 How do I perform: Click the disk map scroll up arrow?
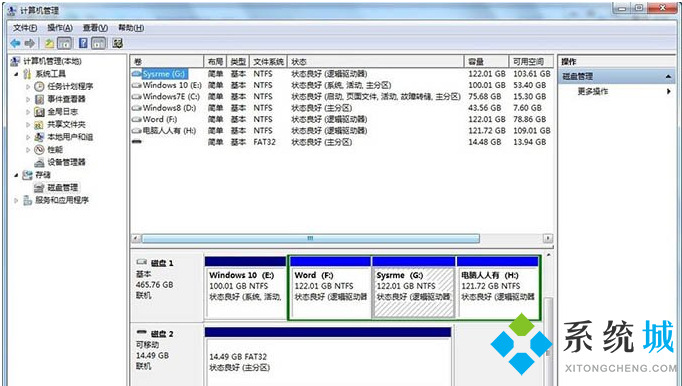pyautogui.click(x=548, y=255)
